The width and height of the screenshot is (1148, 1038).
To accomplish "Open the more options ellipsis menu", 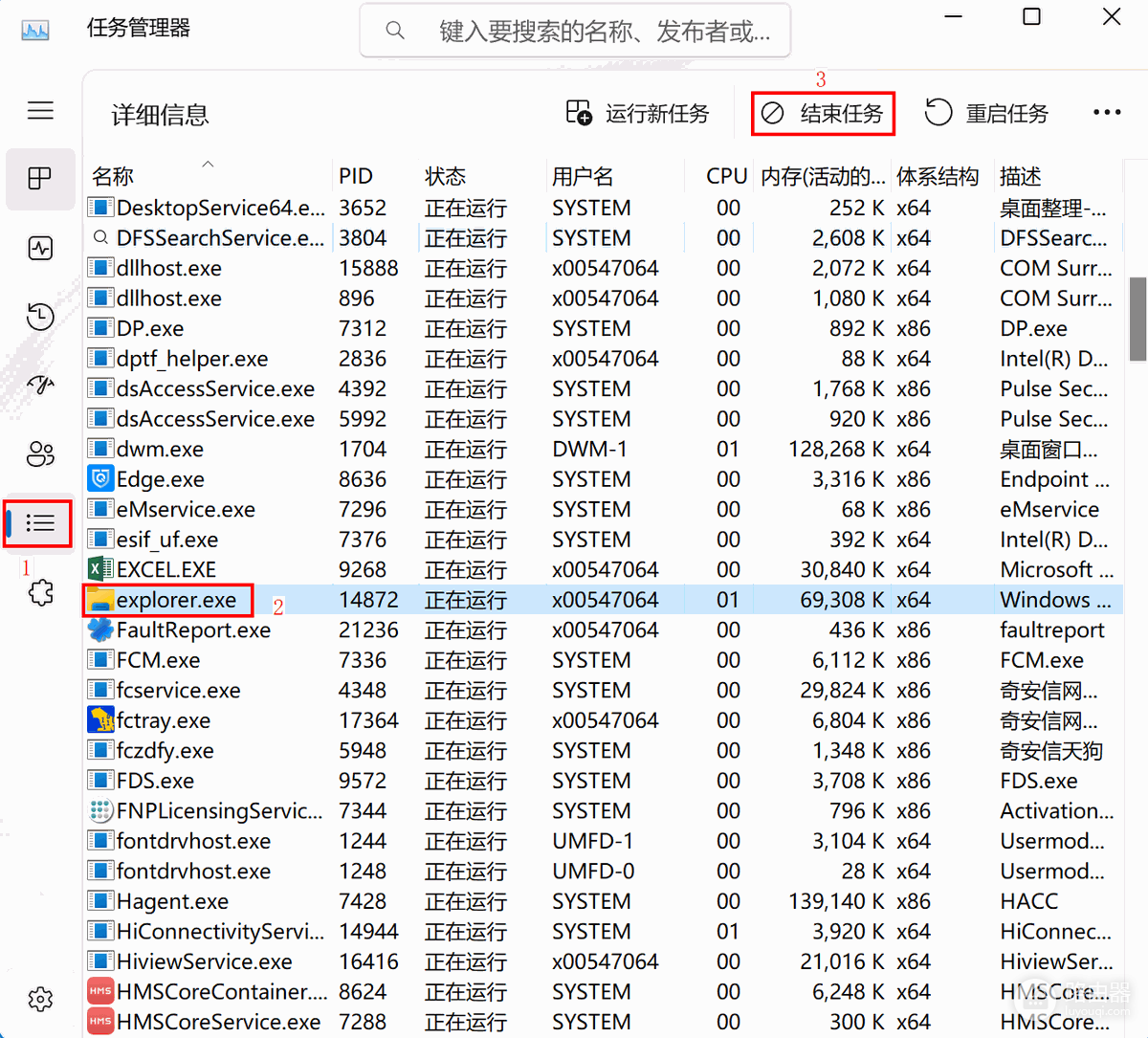I will pyautogui.click(x=1107, y=113).
